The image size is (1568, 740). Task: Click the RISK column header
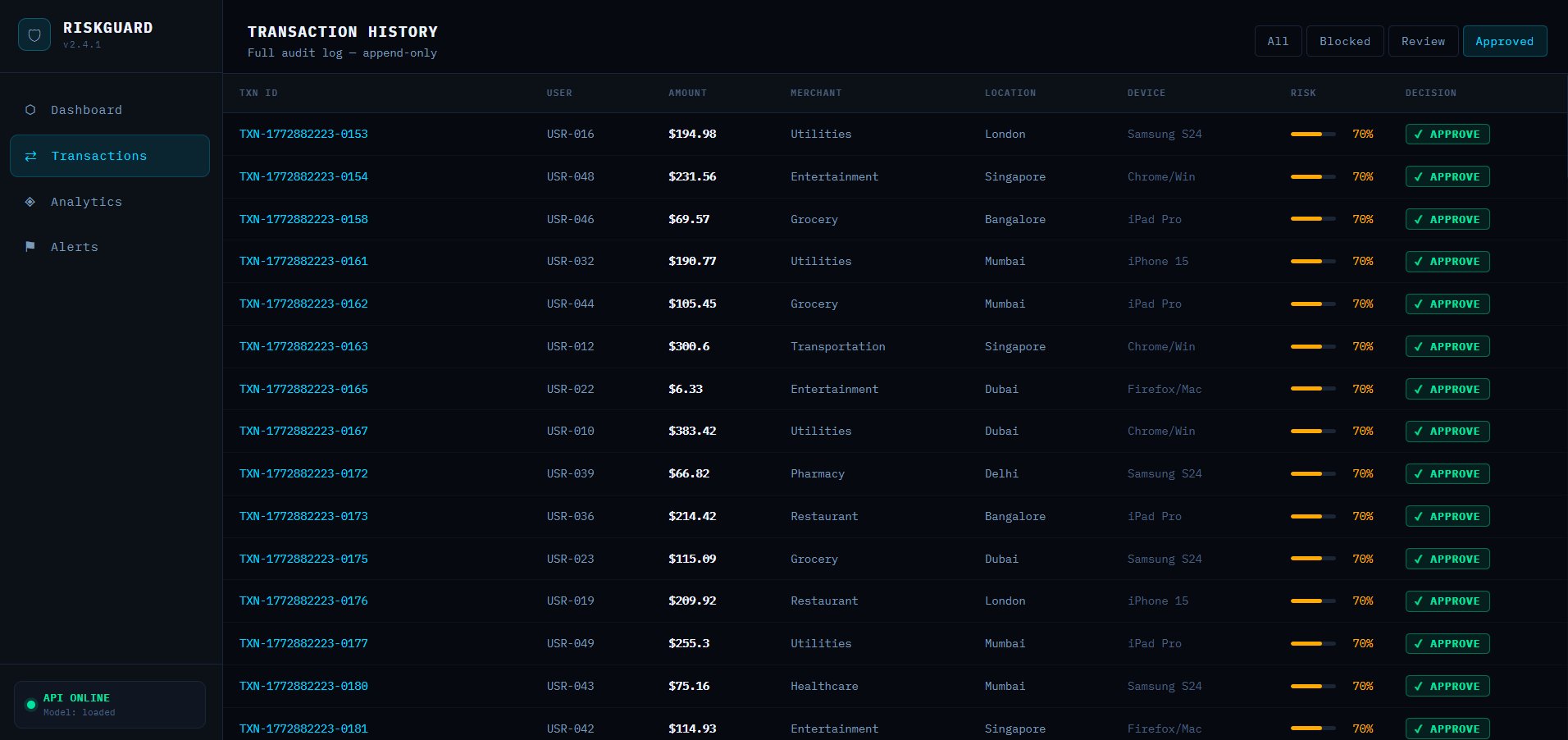click(1303, 93)
